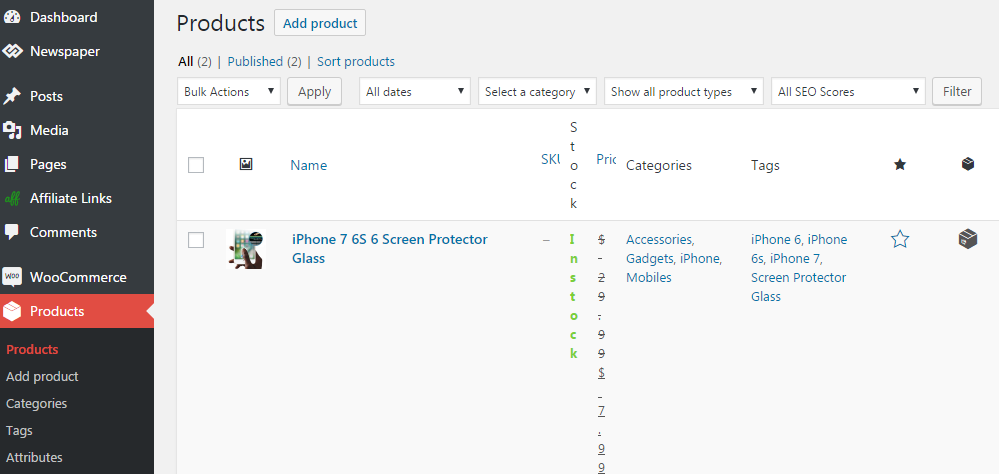
Task: Open iPhone 7 6S 6 Screen Protector Glass product
Action: [x=390, y=248]
